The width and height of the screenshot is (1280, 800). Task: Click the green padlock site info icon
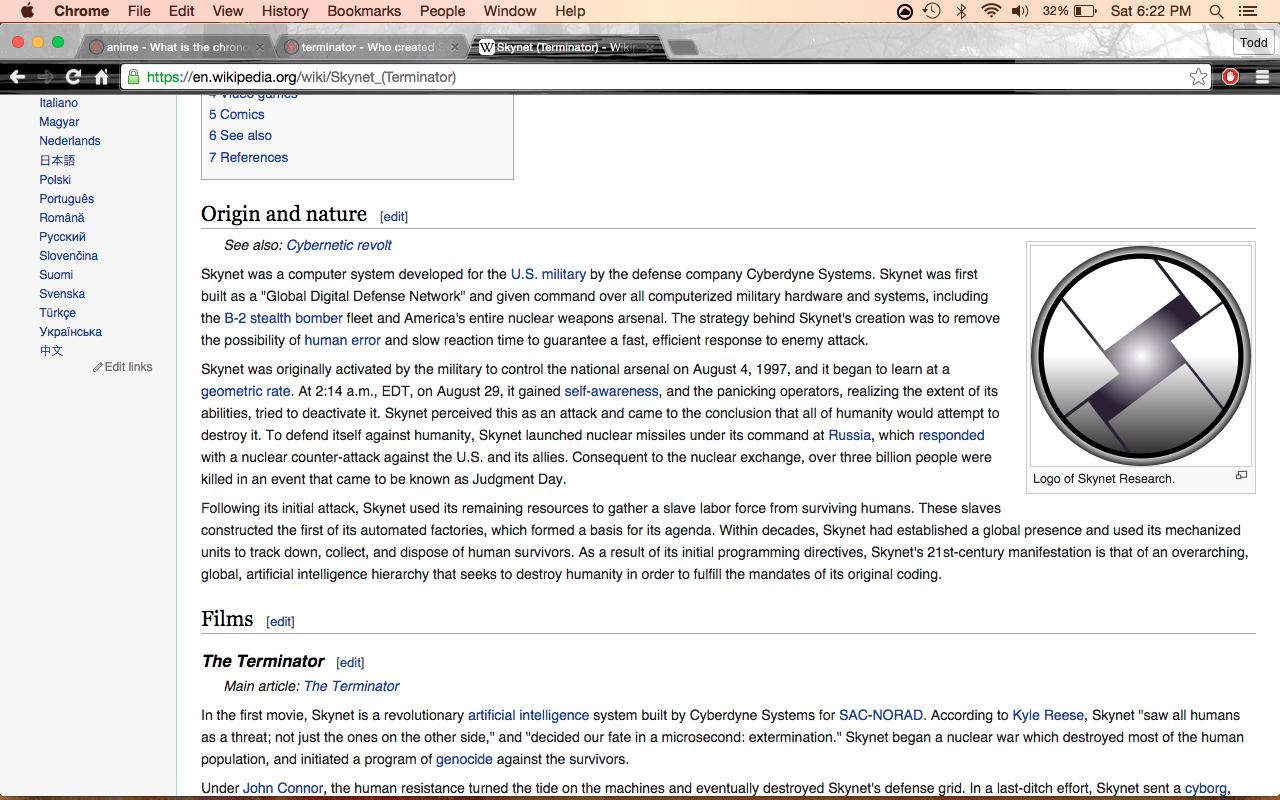[x=133, y=77]
